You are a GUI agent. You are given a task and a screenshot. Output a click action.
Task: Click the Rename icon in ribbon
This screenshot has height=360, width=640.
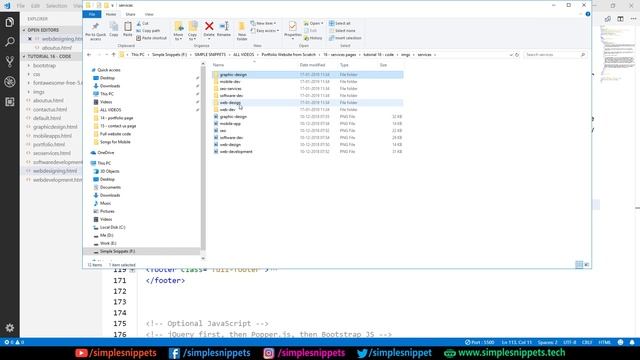pyautogui.click(x=224, y=27)
